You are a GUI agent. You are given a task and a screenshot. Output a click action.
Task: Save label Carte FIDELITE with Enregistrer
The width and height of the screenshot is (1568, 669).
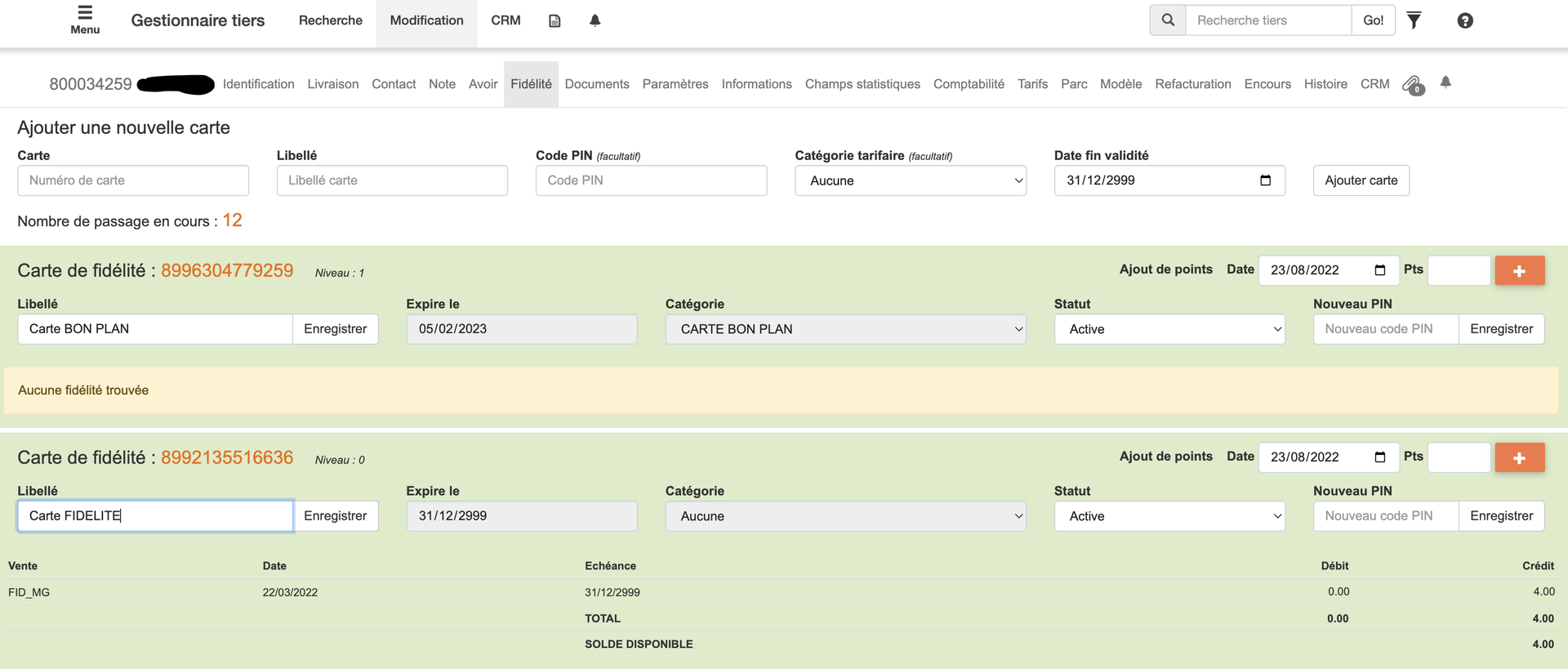point(336,516)
